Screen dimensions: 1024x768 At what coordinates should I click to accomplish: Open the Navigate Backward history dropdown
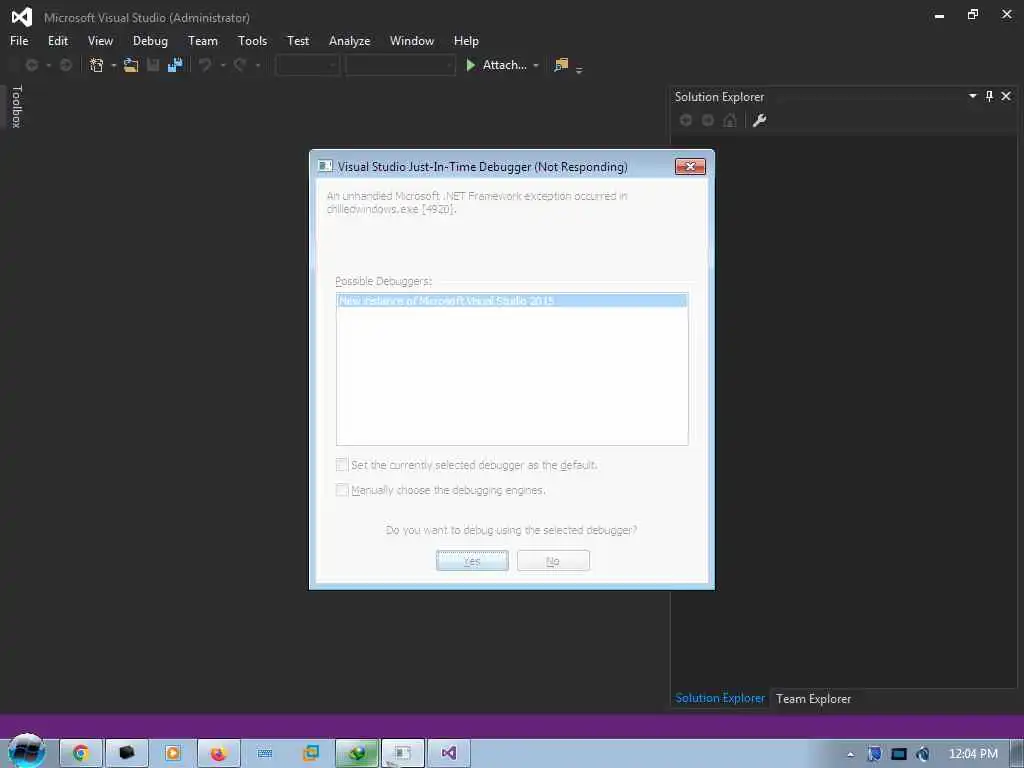(48, 65)
